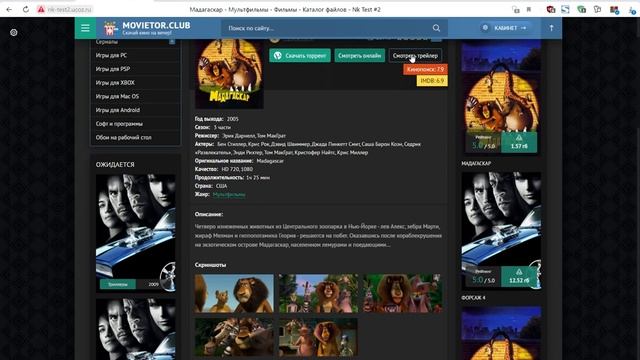Click the user icon on the Кабинет button
Image resolution: width=640 pixels, height=360 pixels.
(485, 28)
